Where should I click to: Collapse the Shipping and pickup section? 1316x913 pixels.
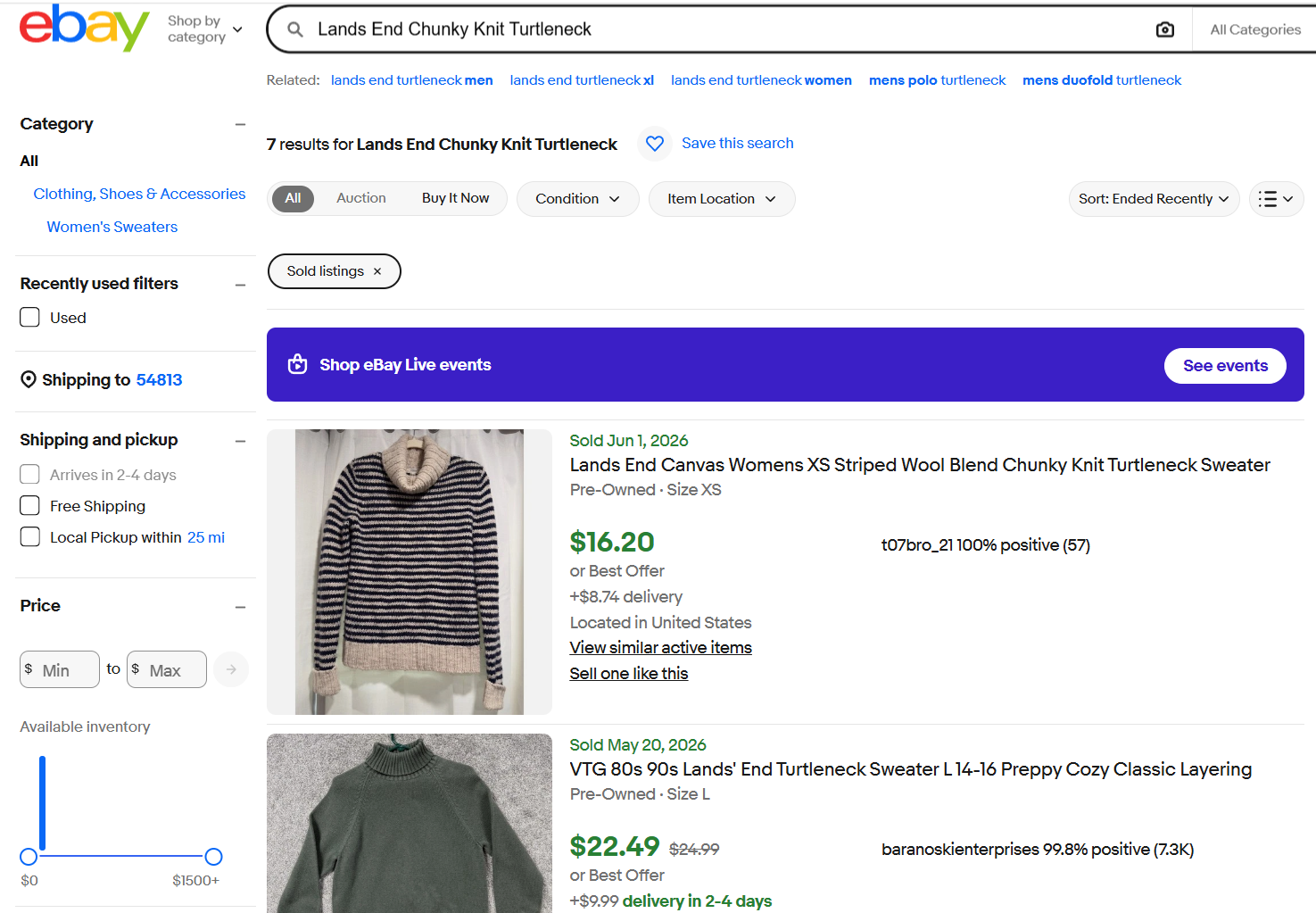coord(240,441)
